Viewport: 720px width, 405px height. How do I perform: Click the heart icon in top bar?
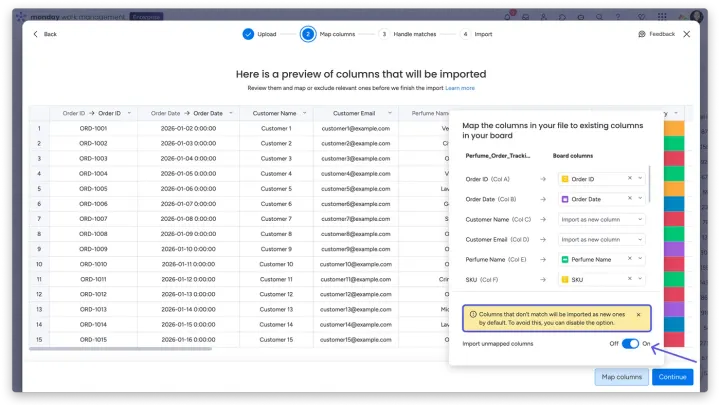coord(641,17)
